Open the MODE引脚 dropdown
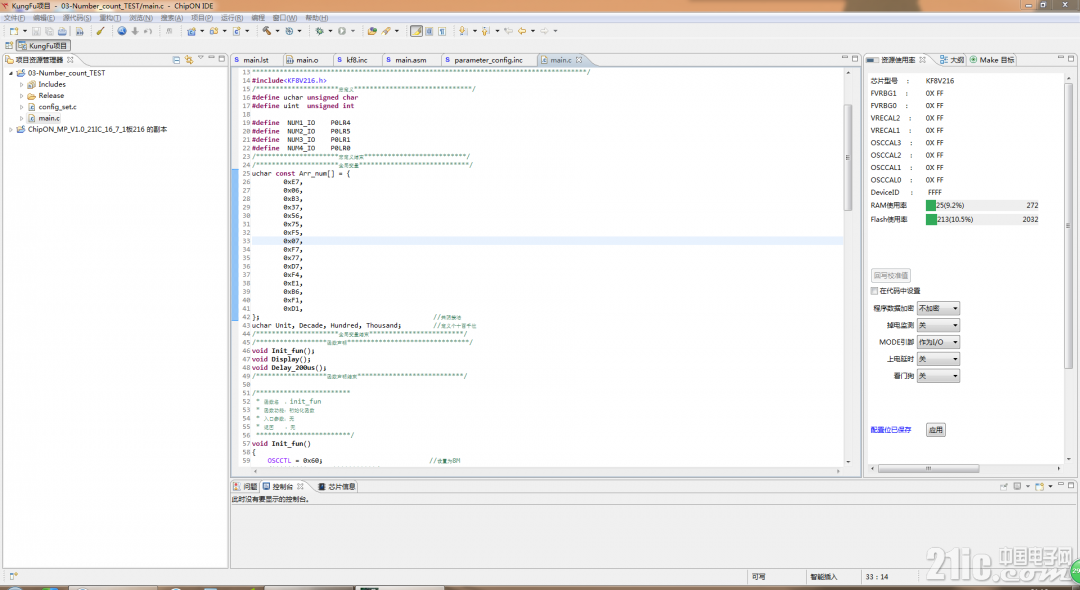This screenshot has width=1080, height=590. pyautogui.click(x=938, y=342)
